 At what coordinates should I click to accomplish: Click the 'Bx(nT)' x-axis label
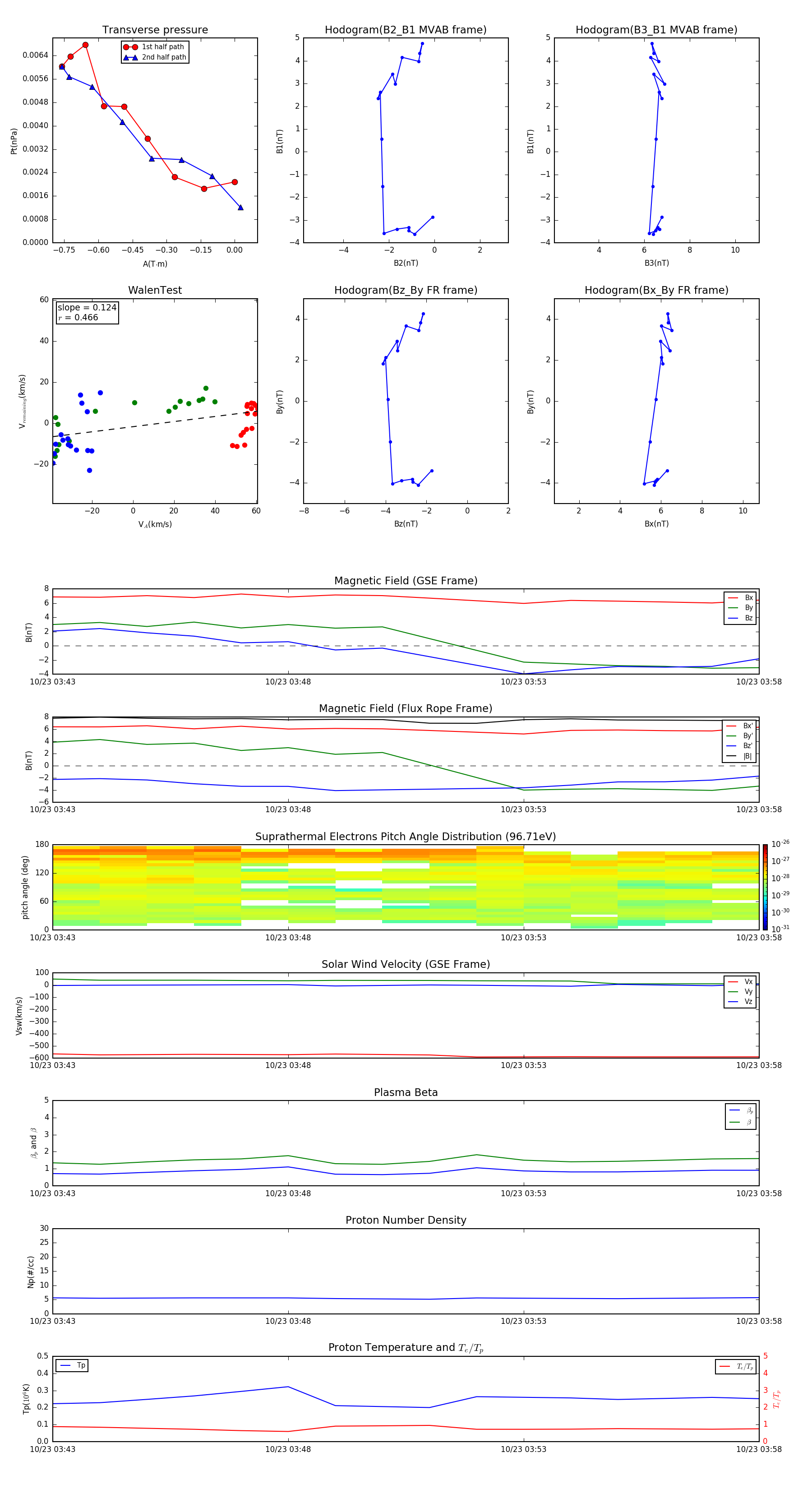[x=656, y=524]
